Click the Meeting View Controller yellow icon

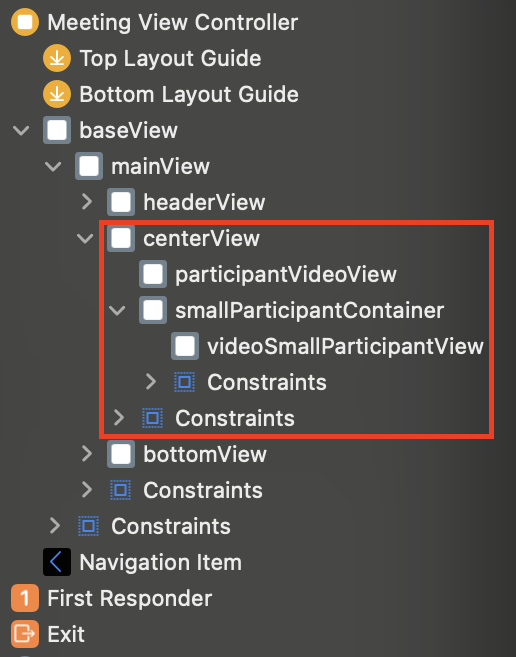tap(25, 22)
